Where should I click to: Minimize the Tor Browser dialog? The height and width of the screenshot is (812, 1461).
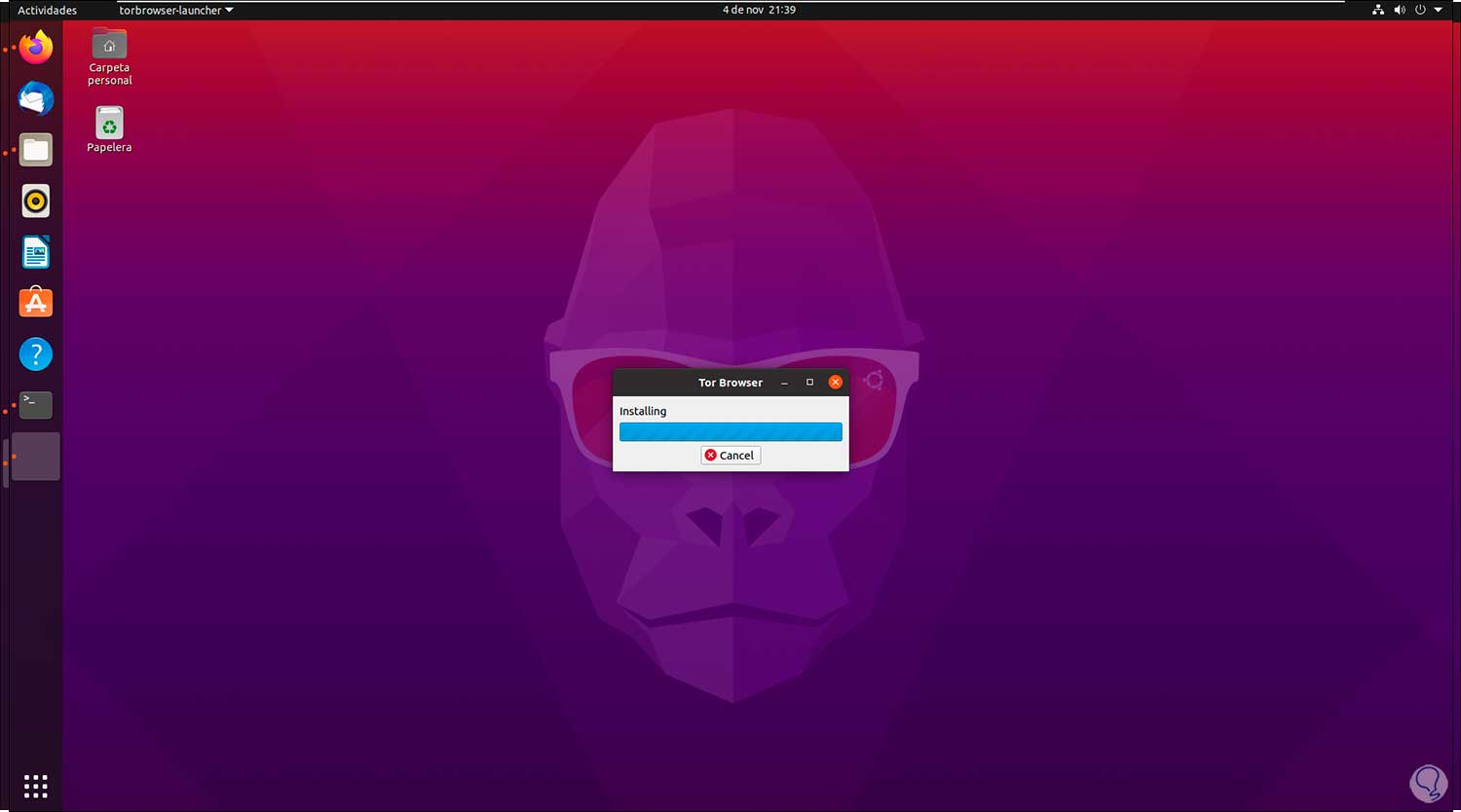click(x=784, y=383)
